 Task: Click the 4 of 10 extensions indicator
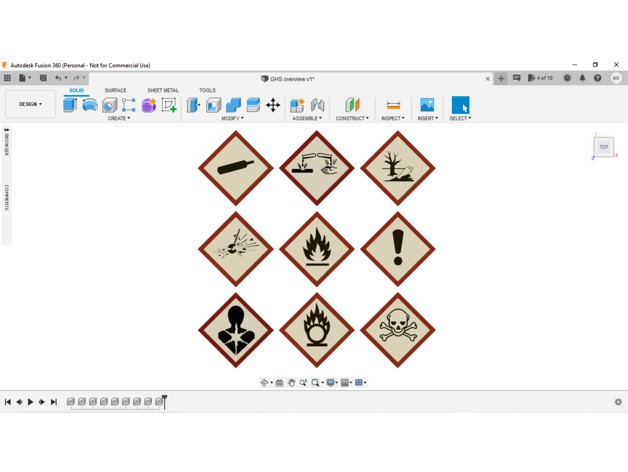540,78
